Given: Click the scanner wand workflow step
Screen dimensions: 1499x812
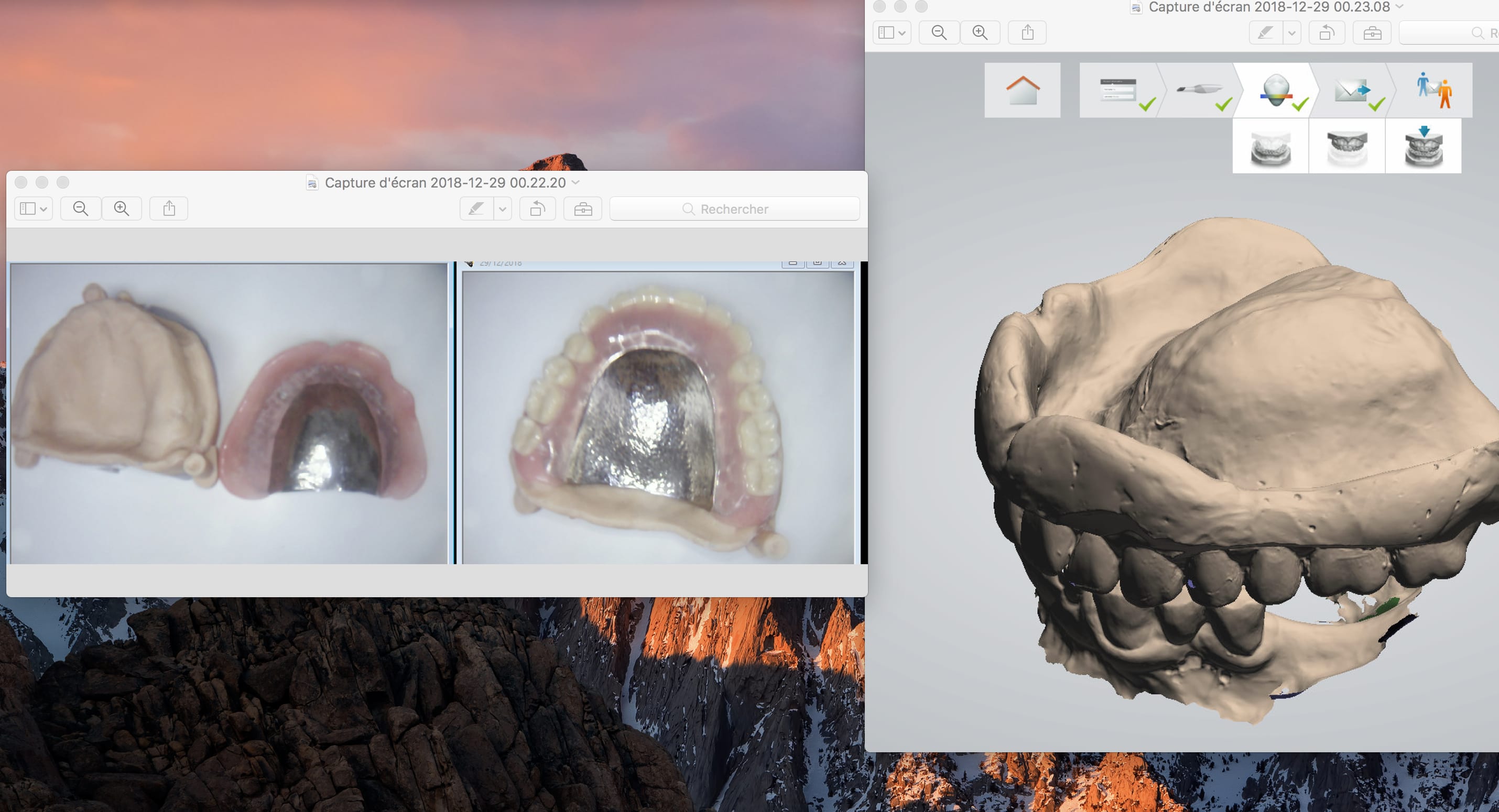Looking at the screenshot, I should click(x=1199, y=90).
